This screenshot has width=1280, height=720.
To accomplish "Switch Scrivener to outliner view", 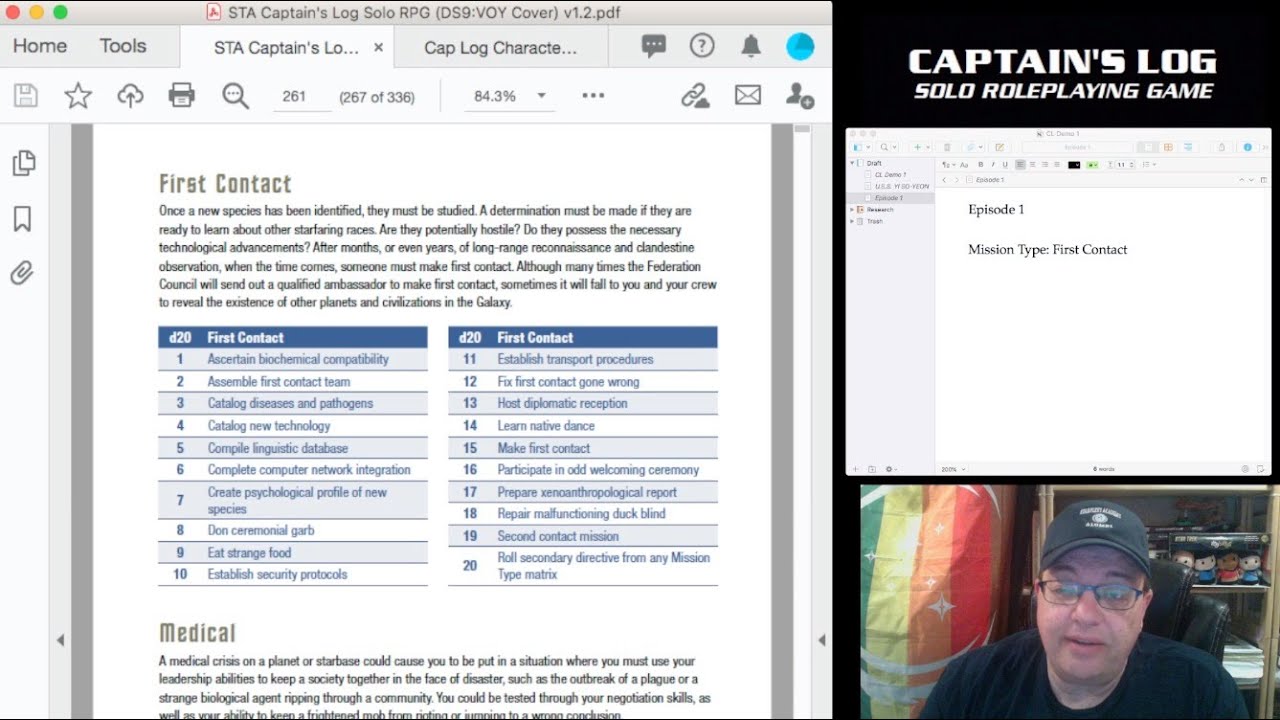I will click(x=1188, y=147).
